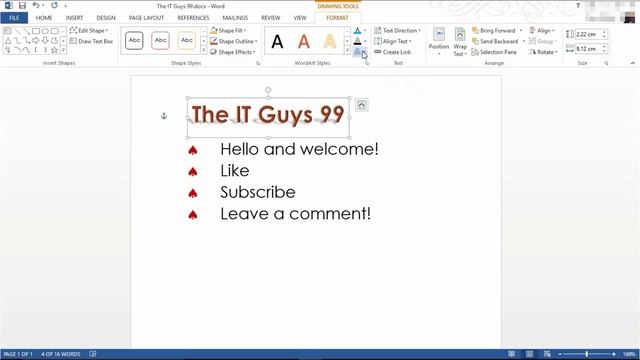Apply the gold A WordArt style
Image resolution: width=640 pixels, height=360 pixels.
click(330, 41)
